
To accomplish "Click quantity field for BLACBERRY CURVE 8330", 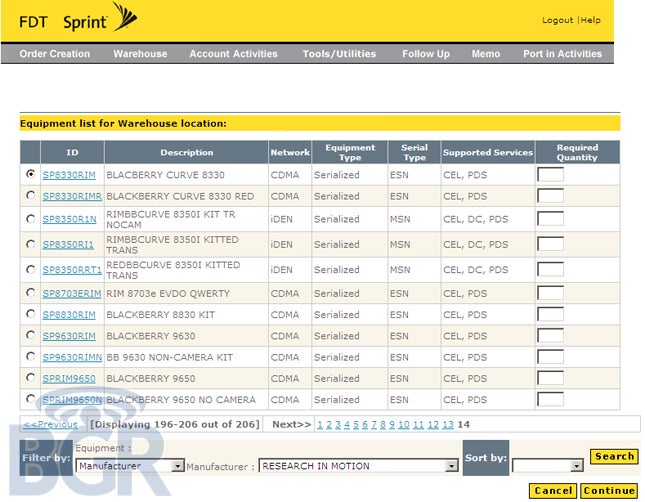I will (550, 175).
